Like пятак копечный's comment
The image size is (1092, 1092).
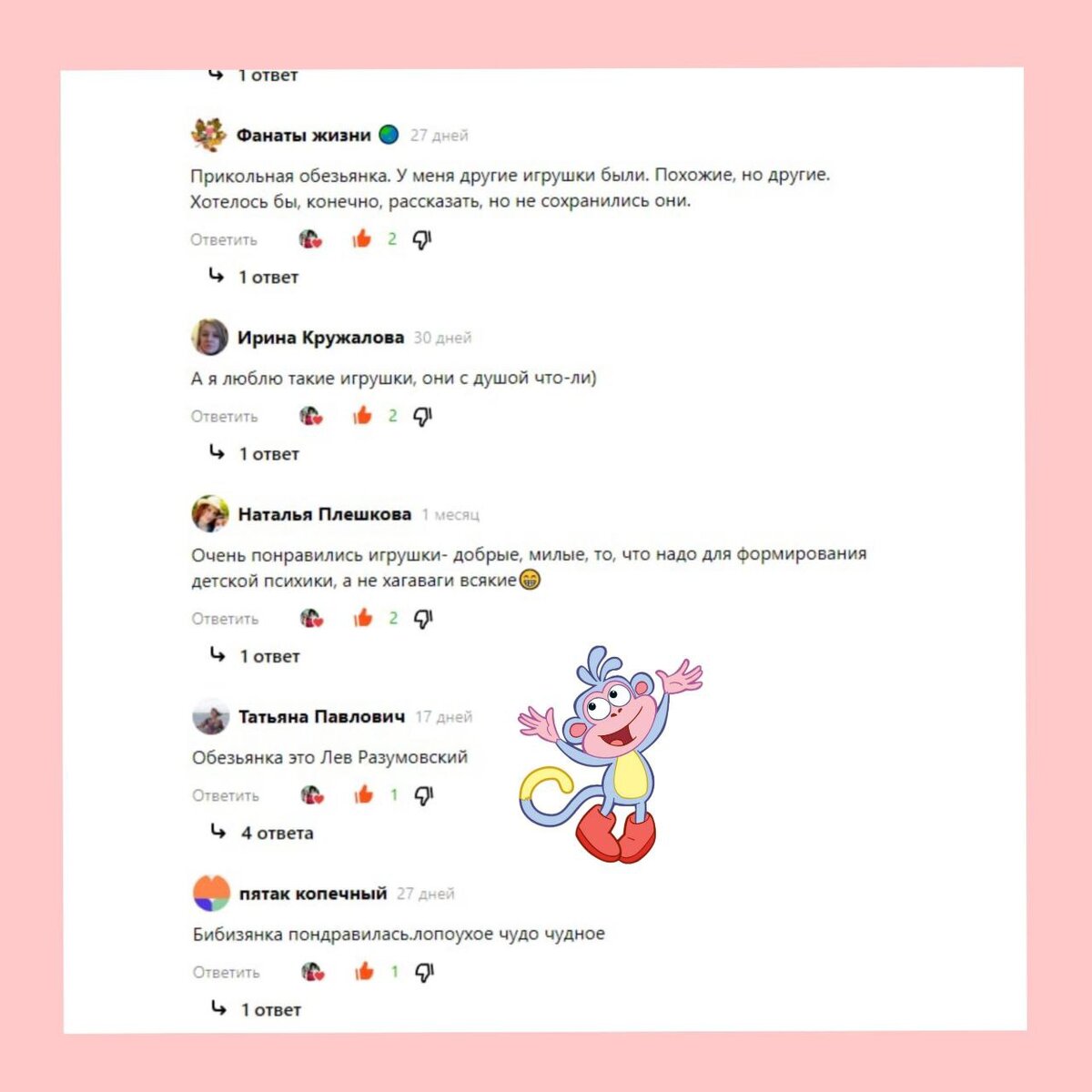pos(364,972)
